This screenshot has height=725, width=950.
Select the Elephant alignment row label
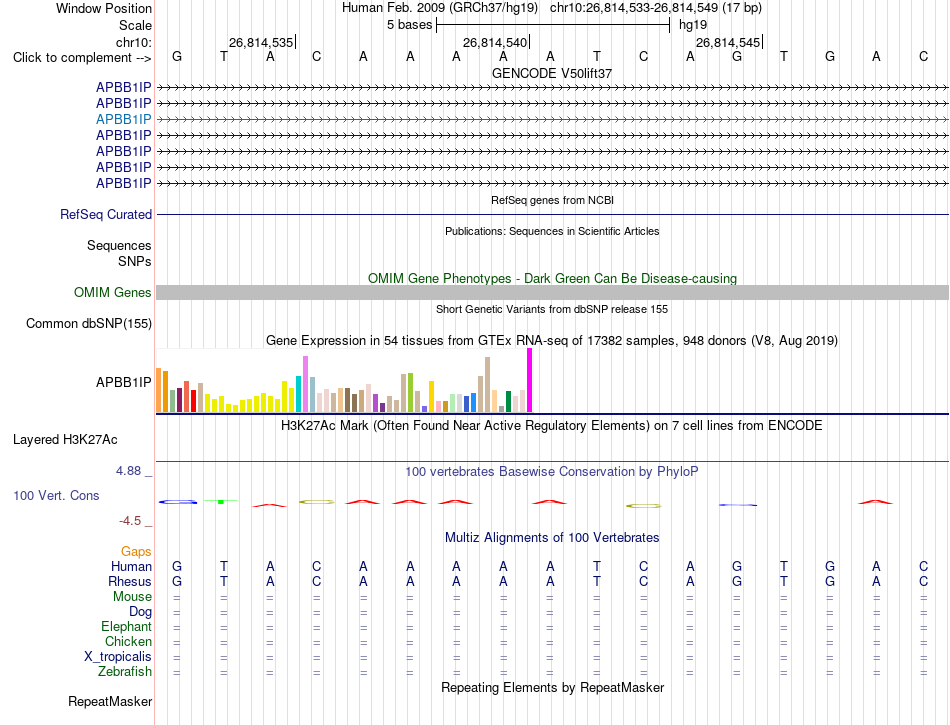tap(126, 627)
